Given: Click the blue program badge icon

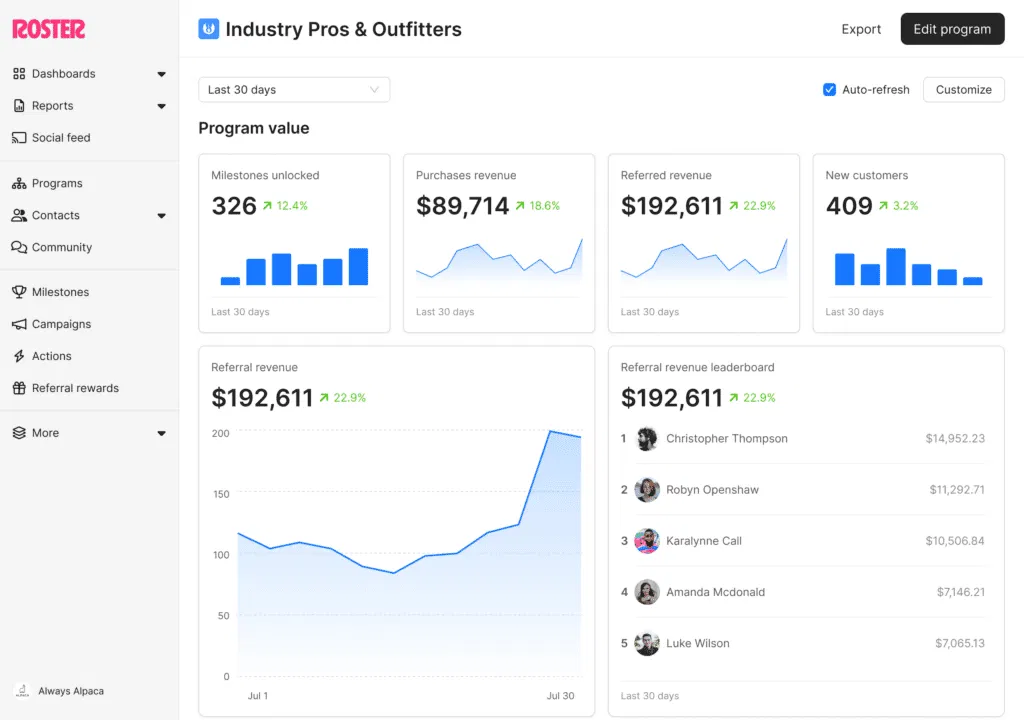Looking at the screenshot, I should click(x=208, y=29).
